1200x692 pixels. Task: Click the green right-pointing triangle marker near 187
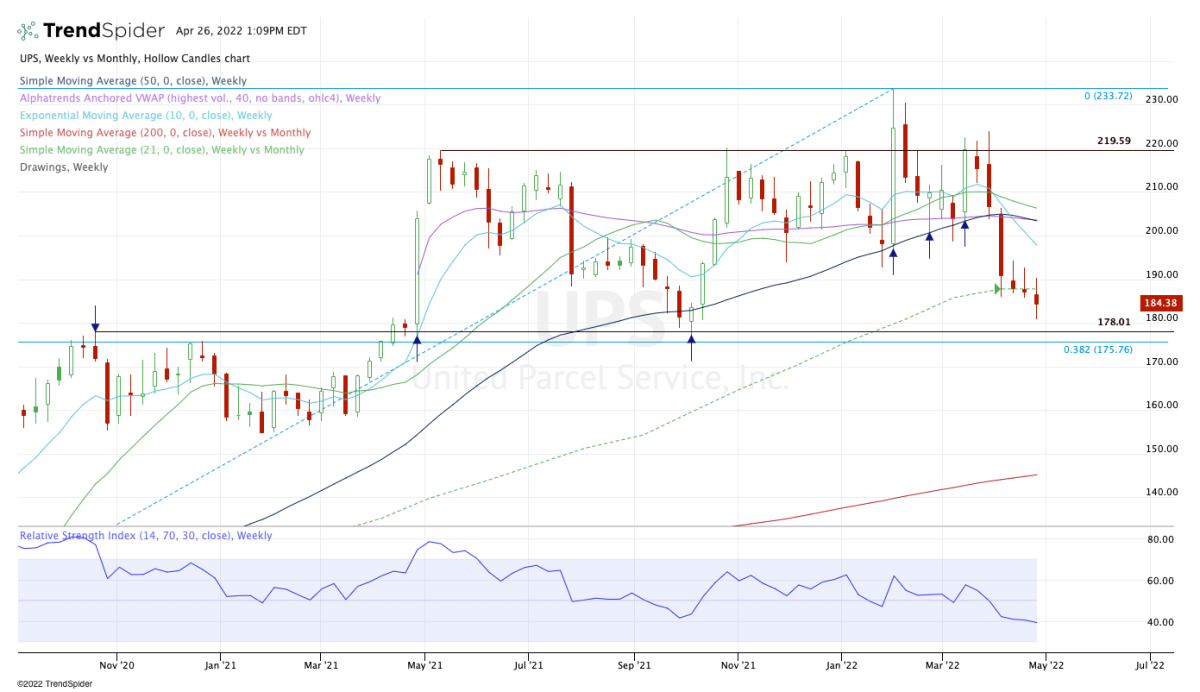(998, 290)
